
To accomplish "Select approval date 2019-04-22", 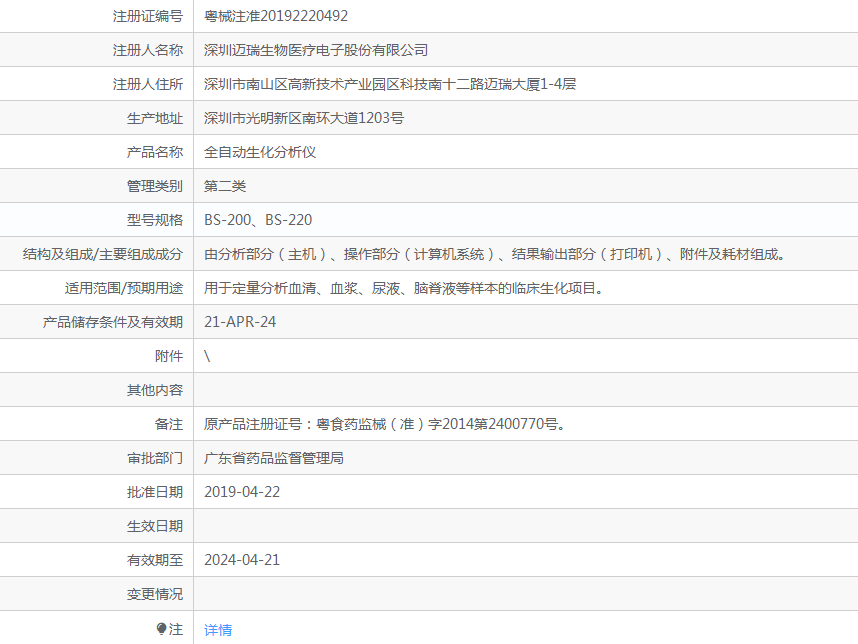I will (x=242, y=492).
